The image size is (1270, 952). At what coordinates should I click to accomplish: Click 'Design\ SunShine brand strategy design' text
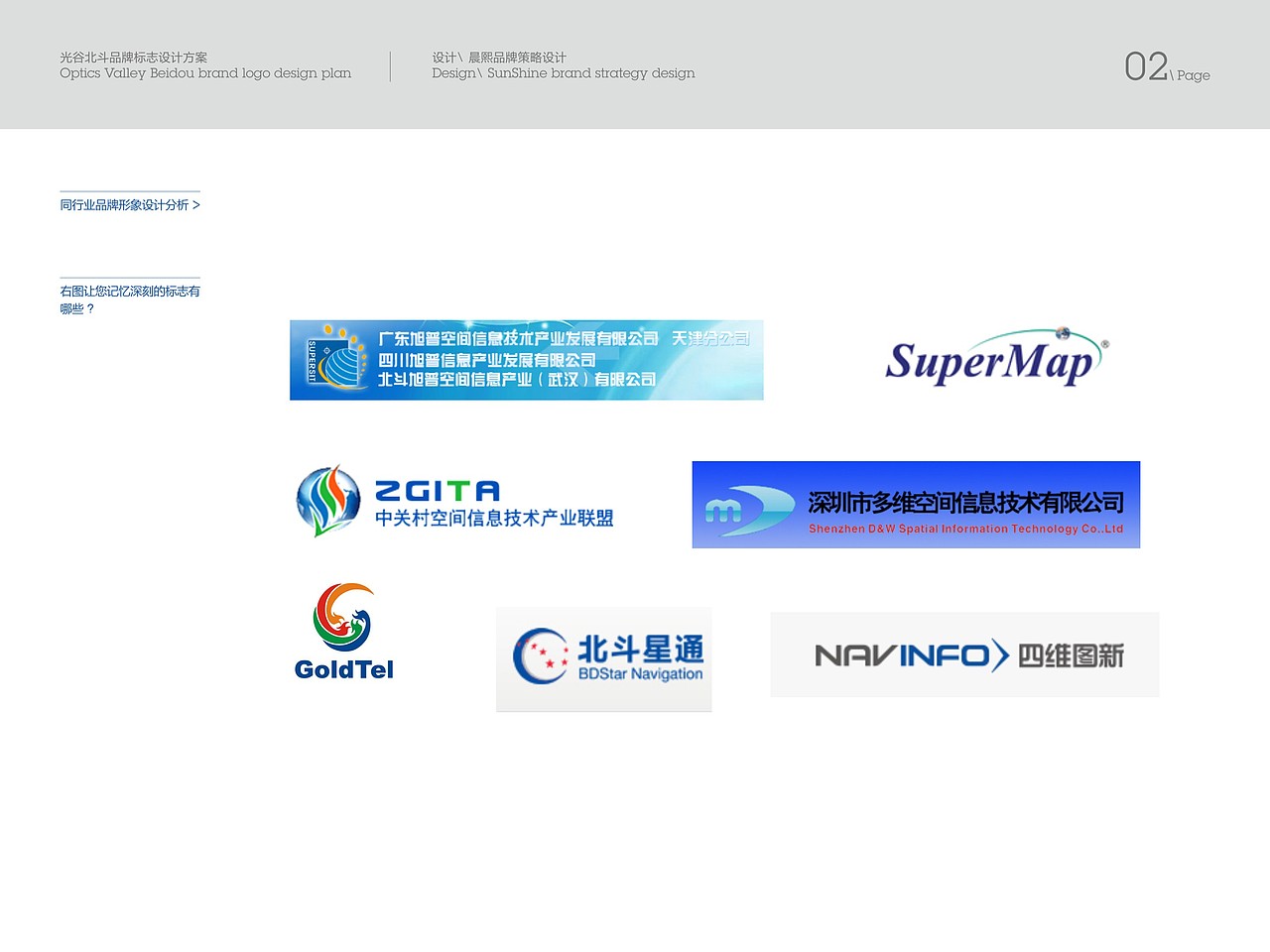[564, 73]
